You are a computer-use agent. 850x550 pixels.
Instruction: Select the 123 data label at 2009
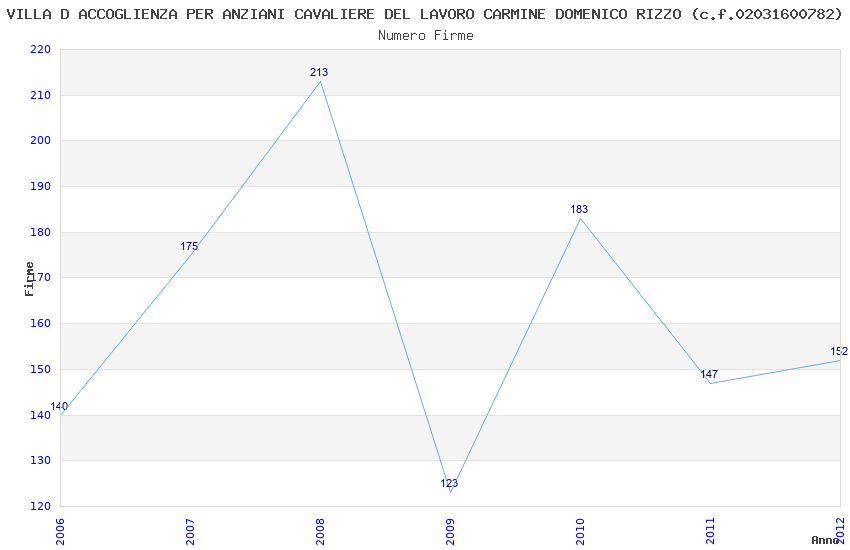[x=449, y=483]
